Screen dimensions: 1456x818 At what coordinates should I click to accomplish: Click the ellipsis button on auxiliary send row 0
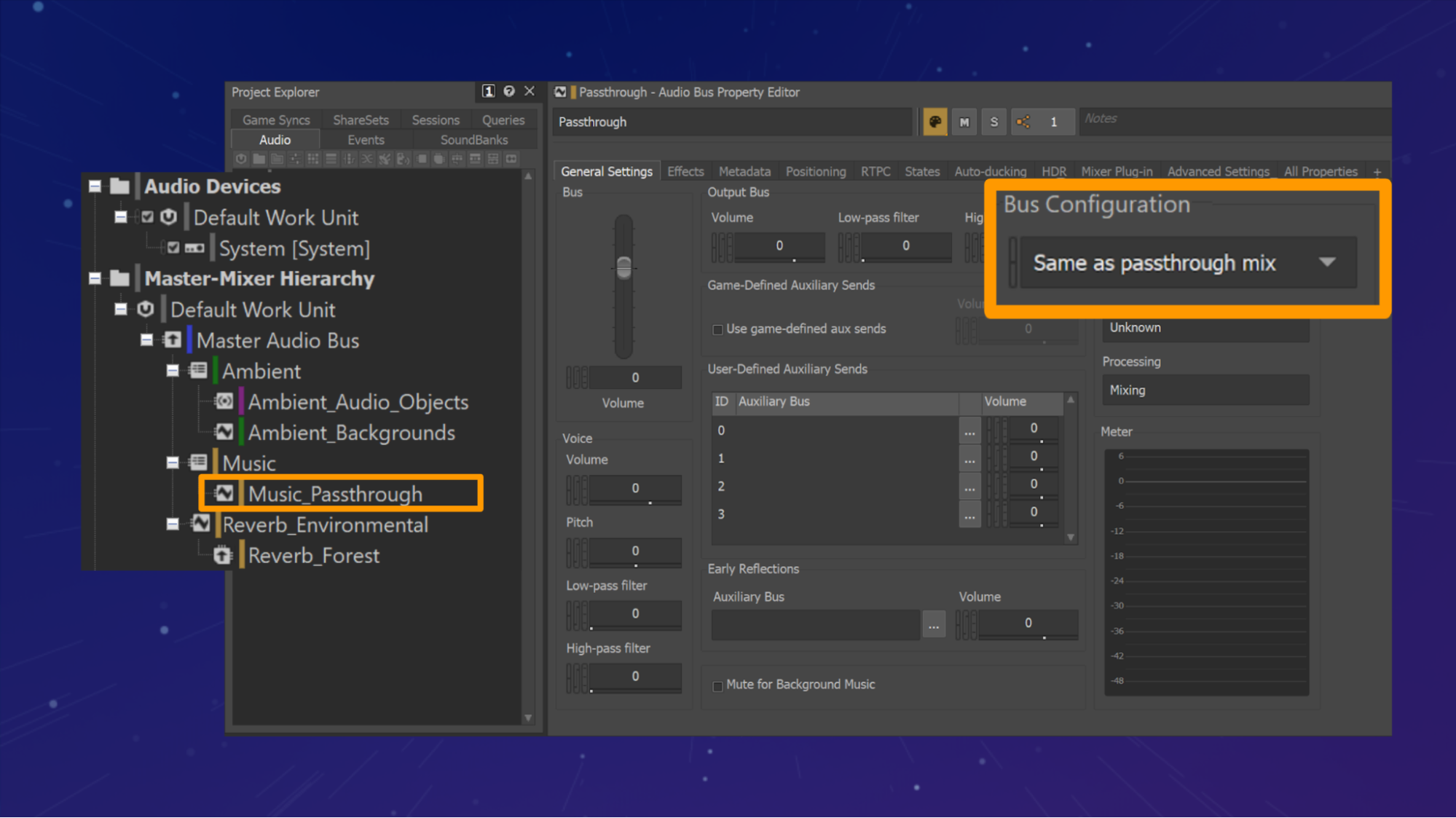pyautogui.click(x=969, y=430)
